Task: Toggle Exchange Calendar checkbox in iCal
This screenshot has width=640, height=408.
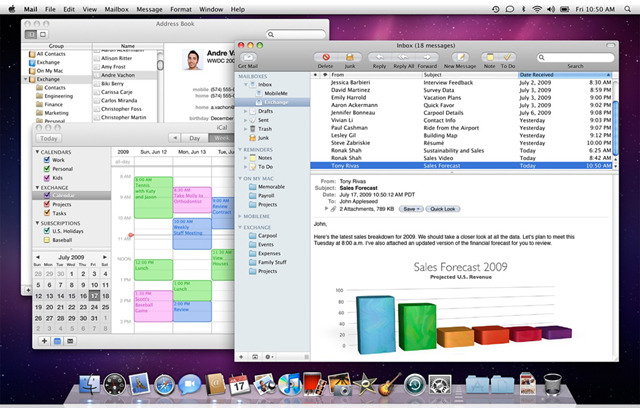Action: click(47, 195)
